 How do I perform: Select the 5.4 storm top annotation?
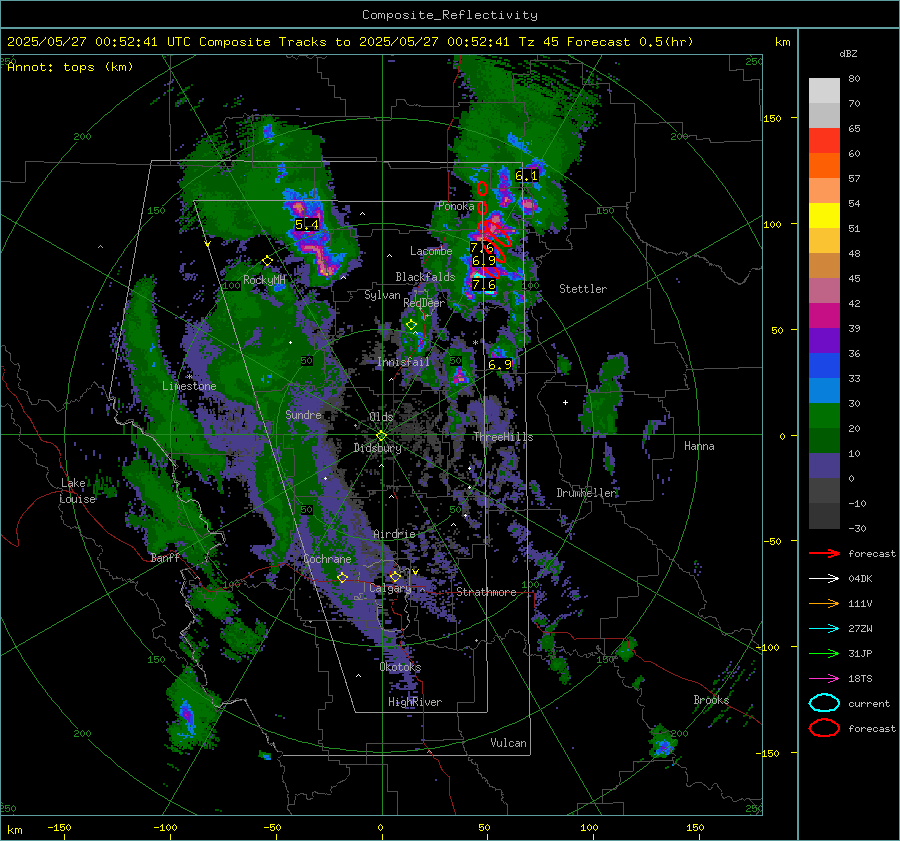tap(307, 224)
